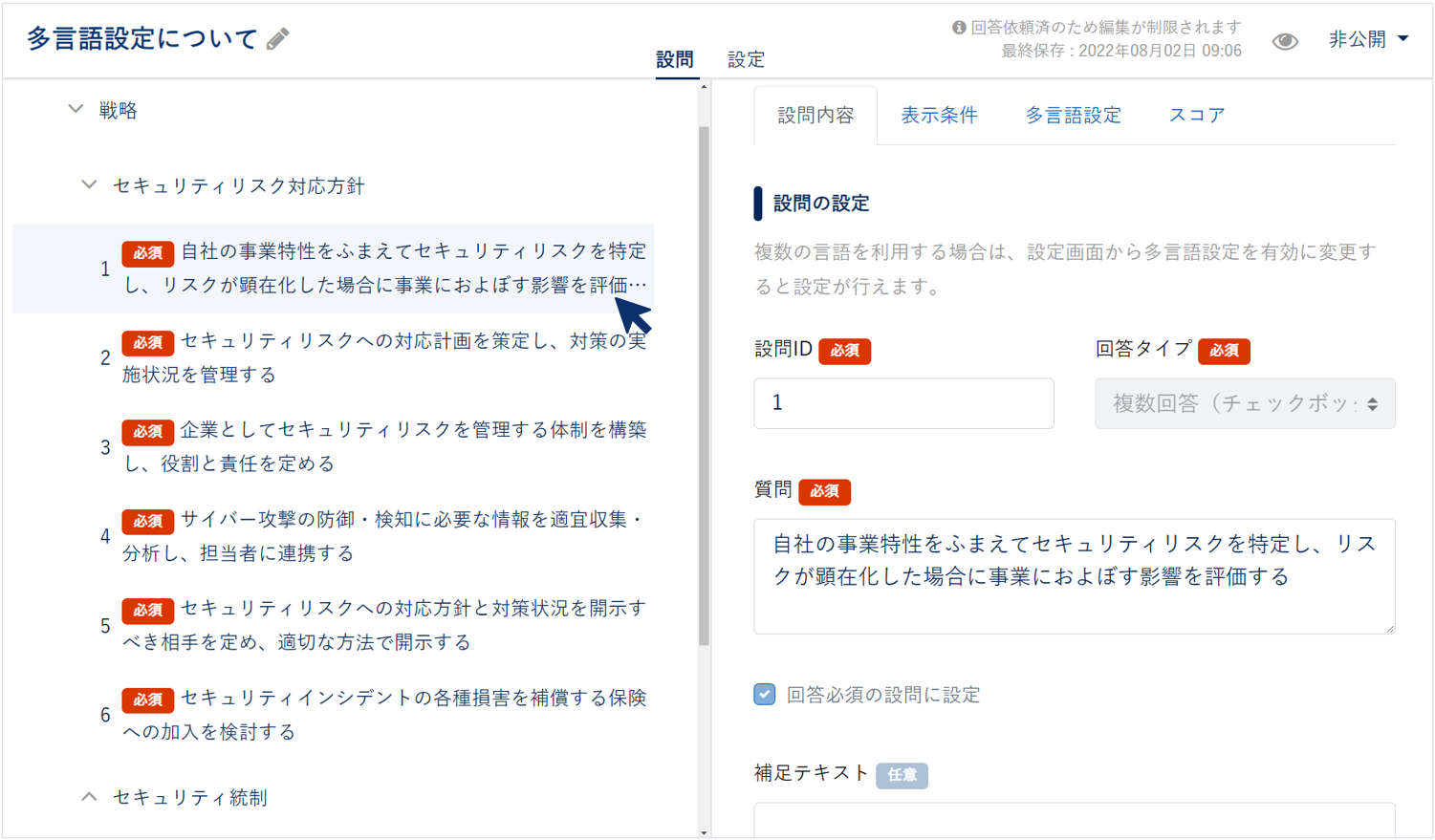Select question 2 about 対応計画を策定

pos(333,357)
